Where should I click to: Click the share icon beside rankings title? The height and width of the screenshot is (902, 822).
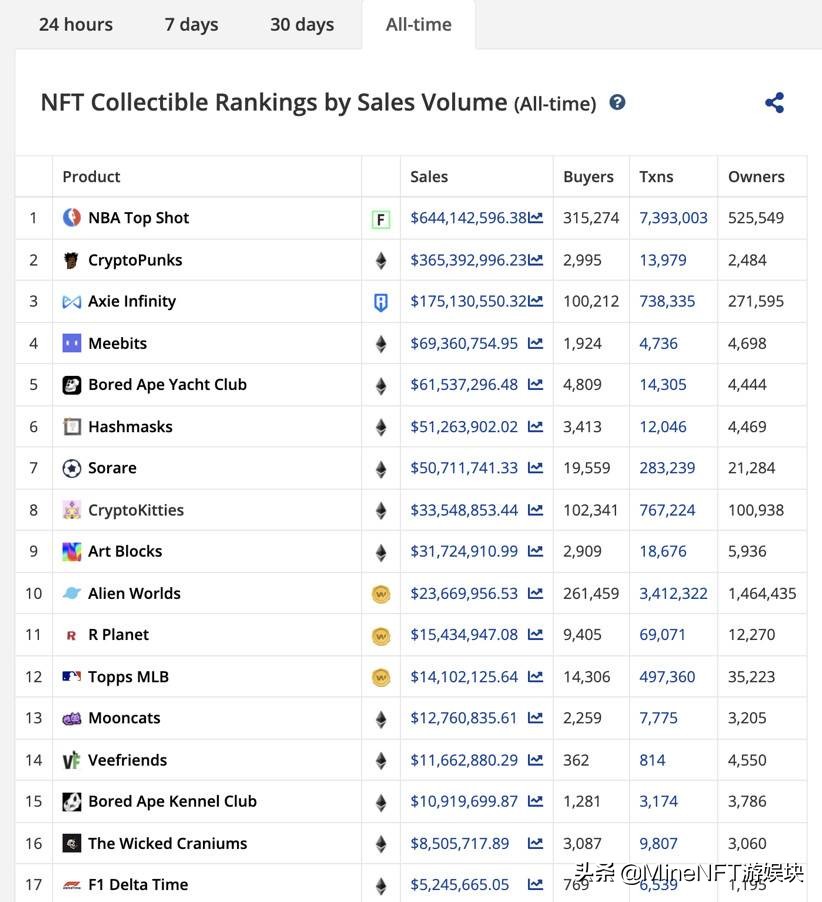[774, 103]
